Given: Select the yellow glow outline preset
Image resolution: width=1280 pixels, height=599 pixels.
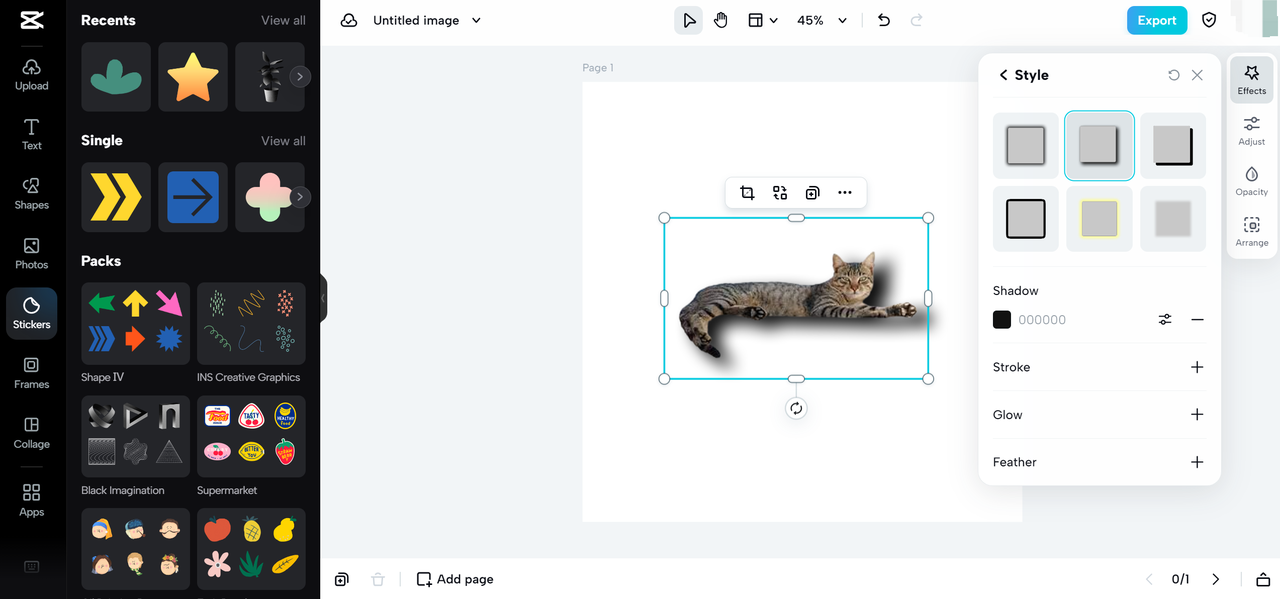Looking at the screenshot, I should tap(1099, 218).
